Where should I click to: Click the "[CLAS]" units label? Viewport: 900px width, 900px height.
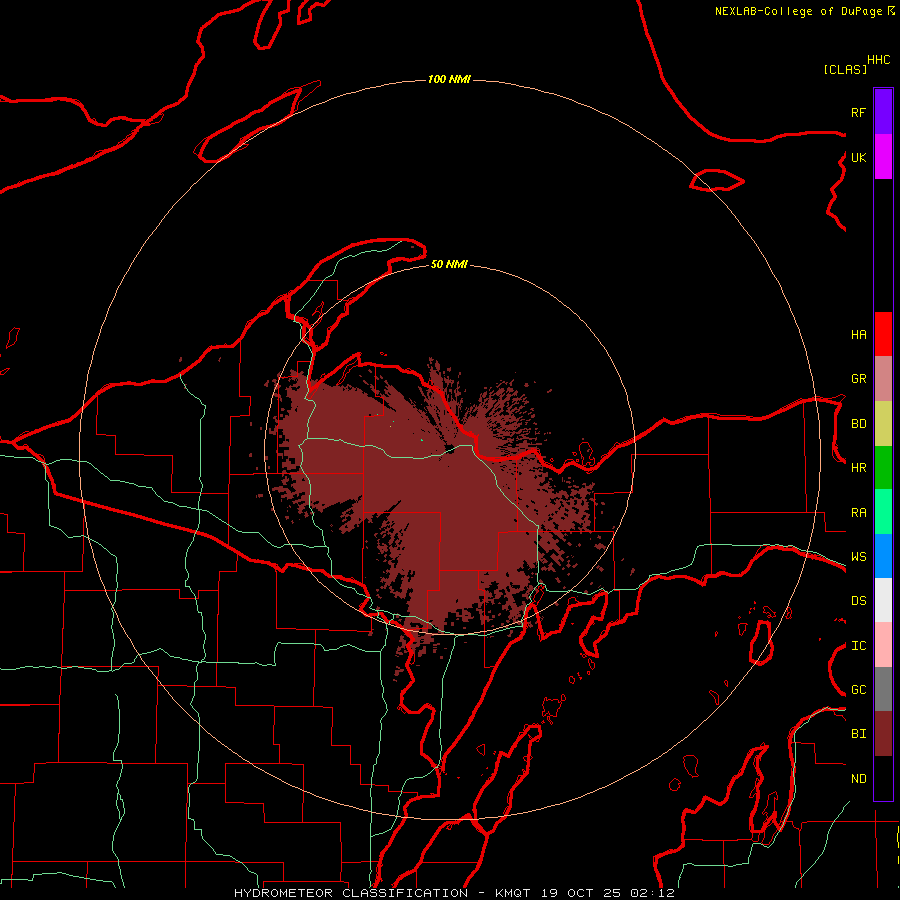click(x=844, y=69)
